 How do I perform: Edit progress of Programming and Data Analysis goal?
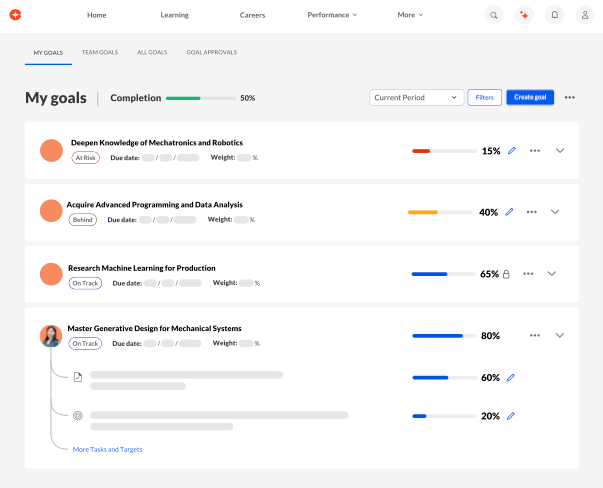(509, 212)
